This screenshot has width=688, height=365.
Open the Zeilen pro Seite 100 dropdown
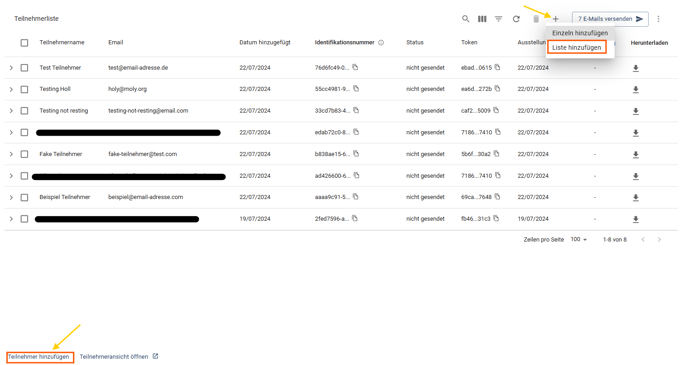(x=578, y=240)
